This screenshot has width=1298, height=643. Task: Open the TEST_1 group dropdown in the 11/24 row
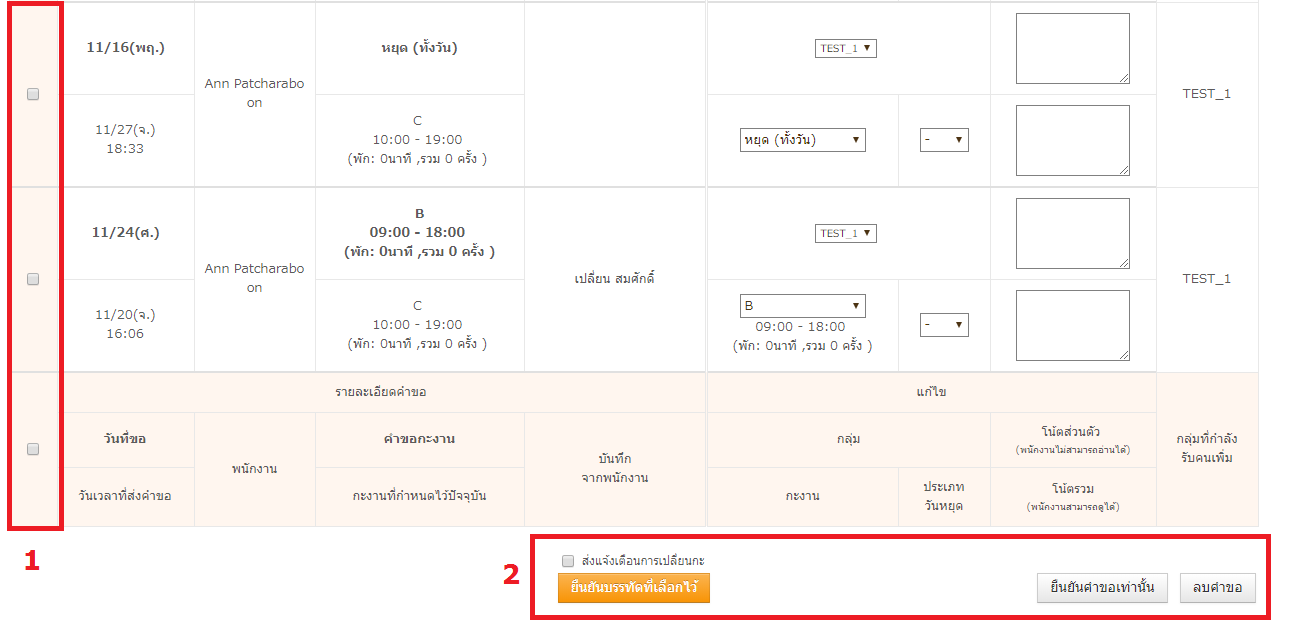tap(845, 233)
